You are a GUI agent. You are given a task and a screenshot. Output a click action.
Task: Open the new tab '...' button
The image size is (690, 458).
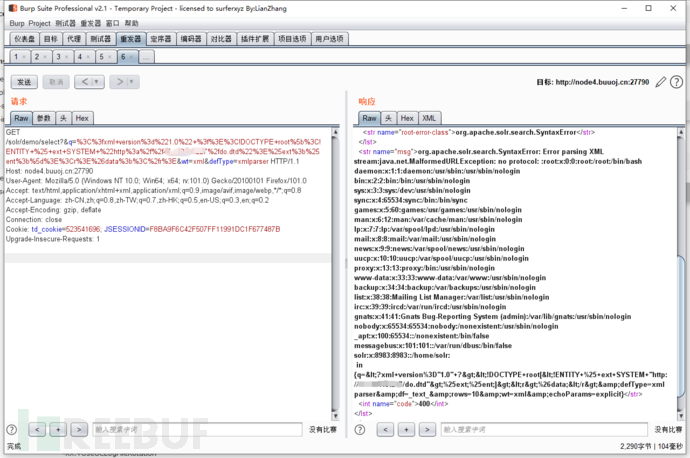(145, 57)
